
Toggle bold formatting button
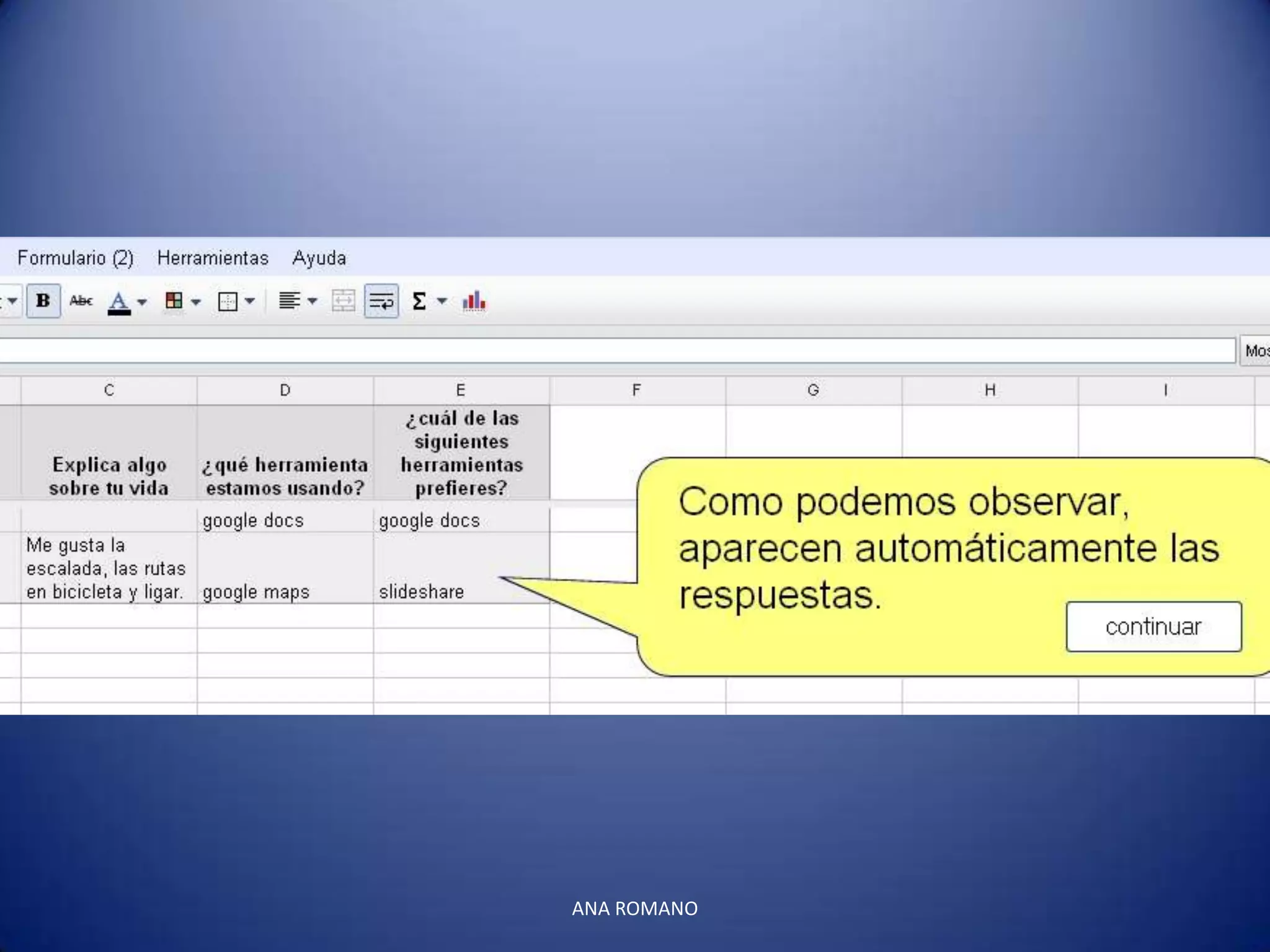(43, 301)
